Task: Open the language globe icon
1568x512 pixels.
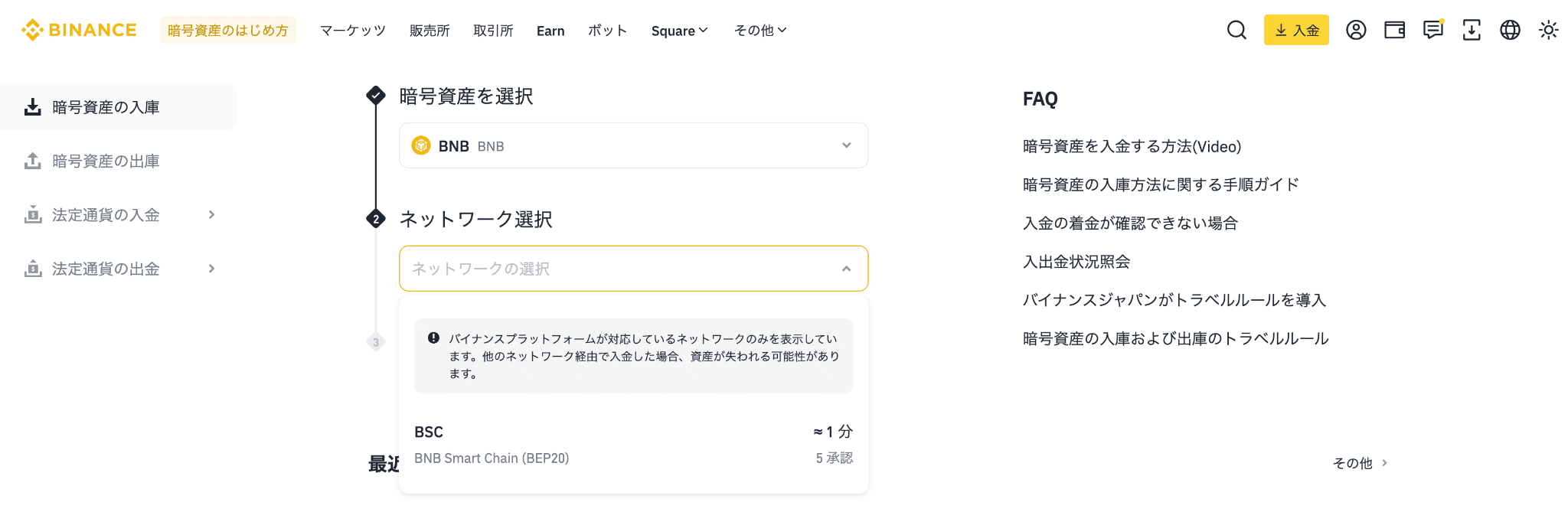Action: [x=1510, y=31]
